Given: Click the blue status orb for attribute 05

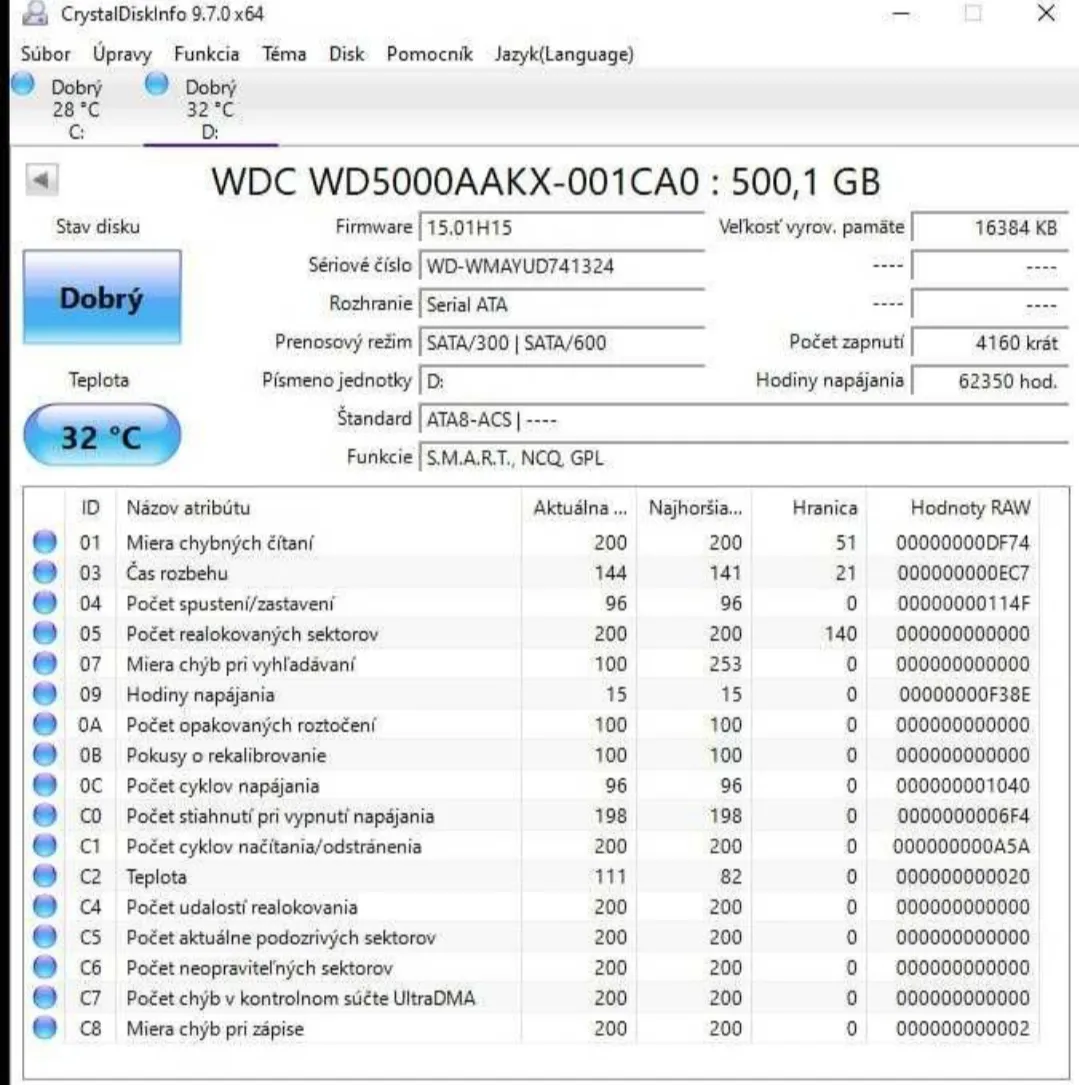Looking at the screenshot, I should coord(45,634).
